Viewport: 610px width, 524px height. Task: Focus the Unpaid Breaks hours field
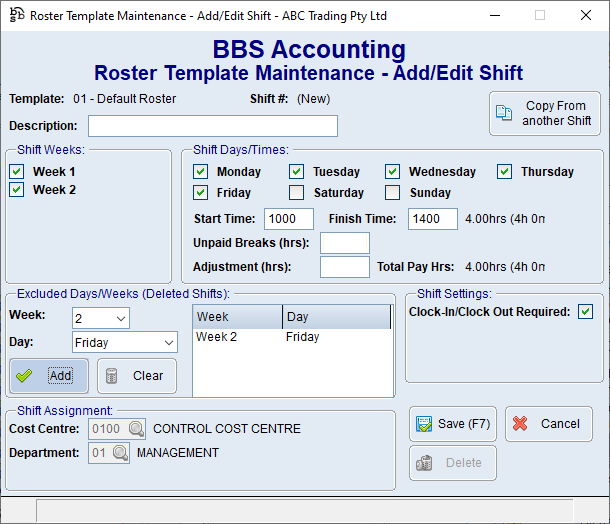[x=344, y=243]
